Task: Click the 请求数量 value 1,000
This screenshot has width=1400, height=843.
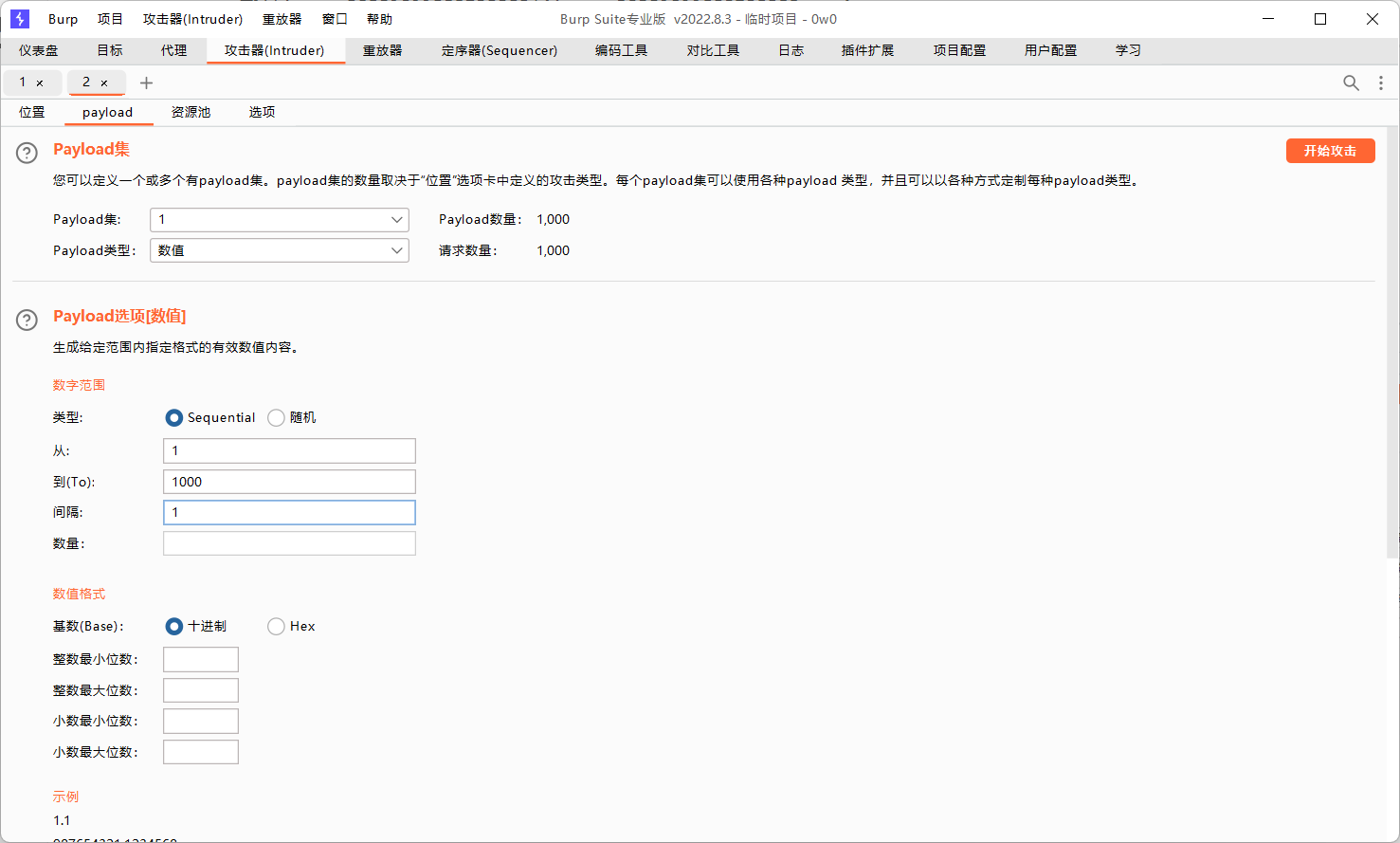Action: pyautogui.click(x=554, y=250)
